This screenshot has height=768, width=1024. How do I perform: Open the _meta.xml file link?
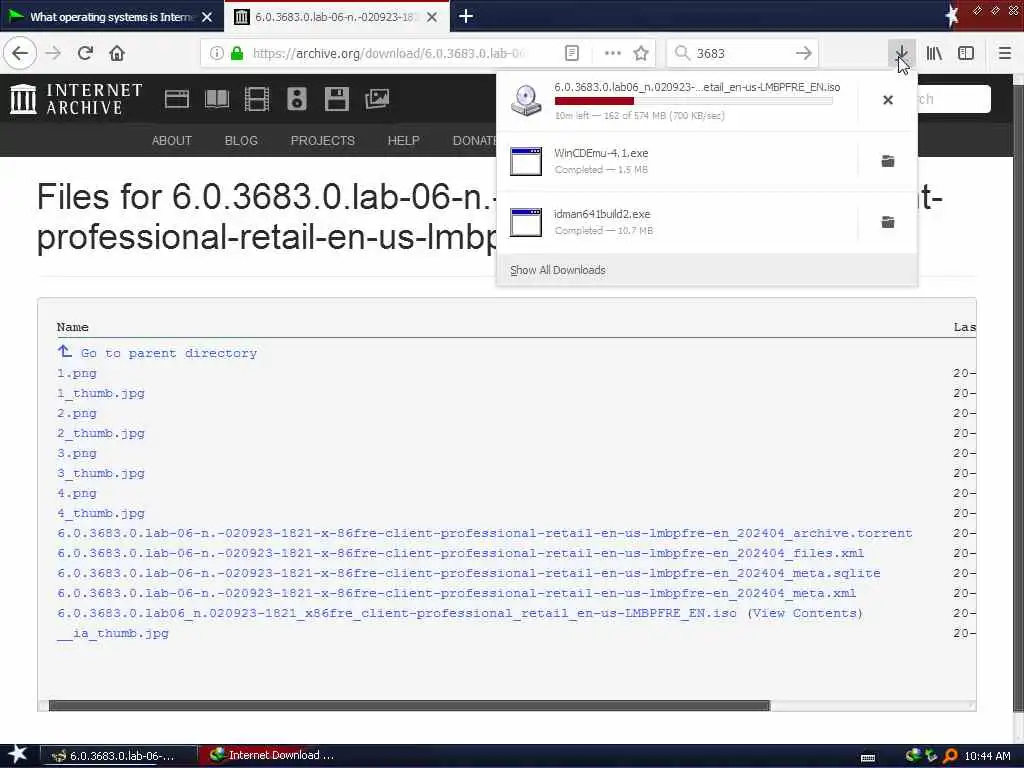(456, 593)
